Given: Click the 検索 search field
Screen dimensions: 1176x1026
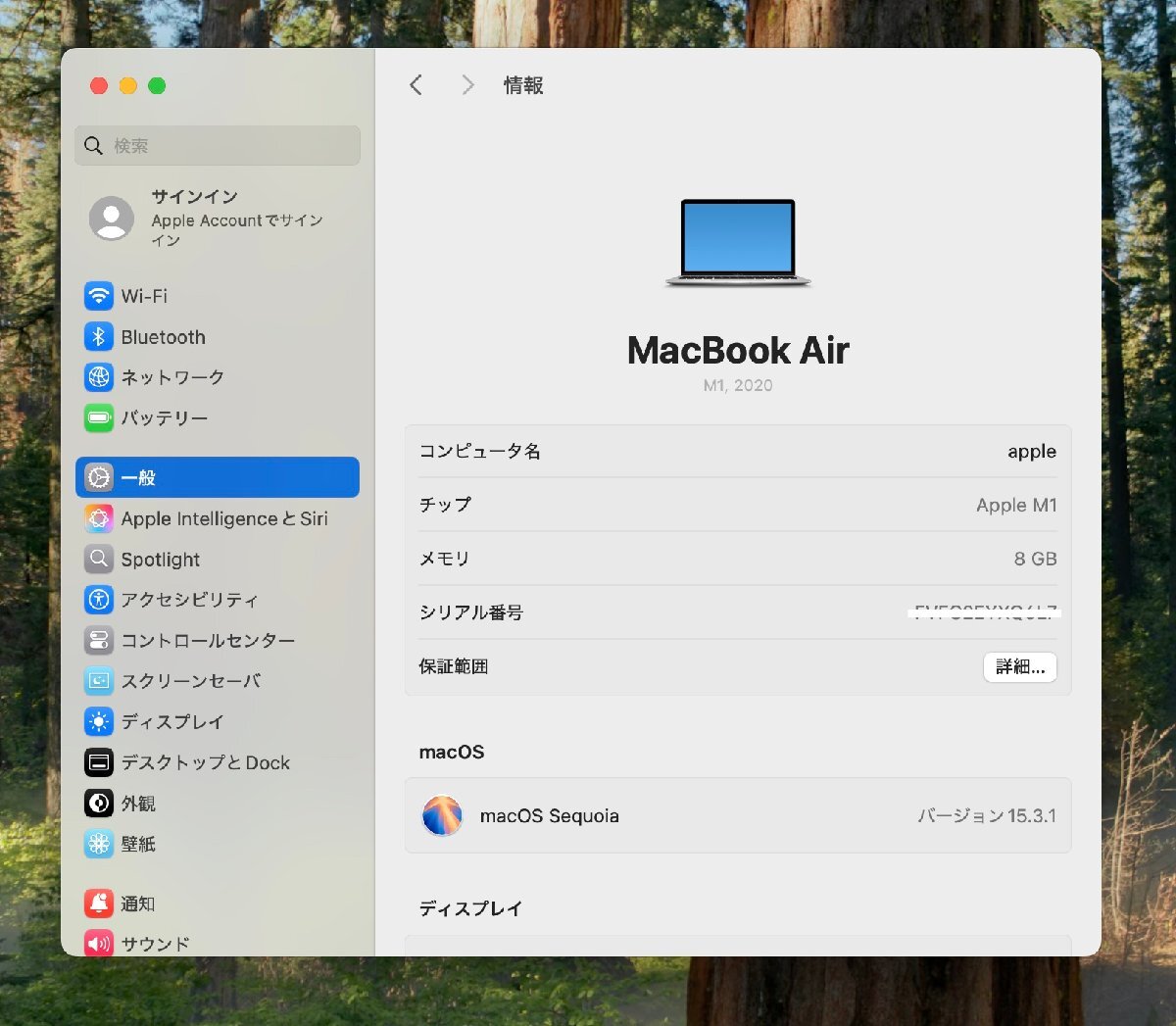Looking at the screenshot, I should pyautogui.click(x=218, y=146).
